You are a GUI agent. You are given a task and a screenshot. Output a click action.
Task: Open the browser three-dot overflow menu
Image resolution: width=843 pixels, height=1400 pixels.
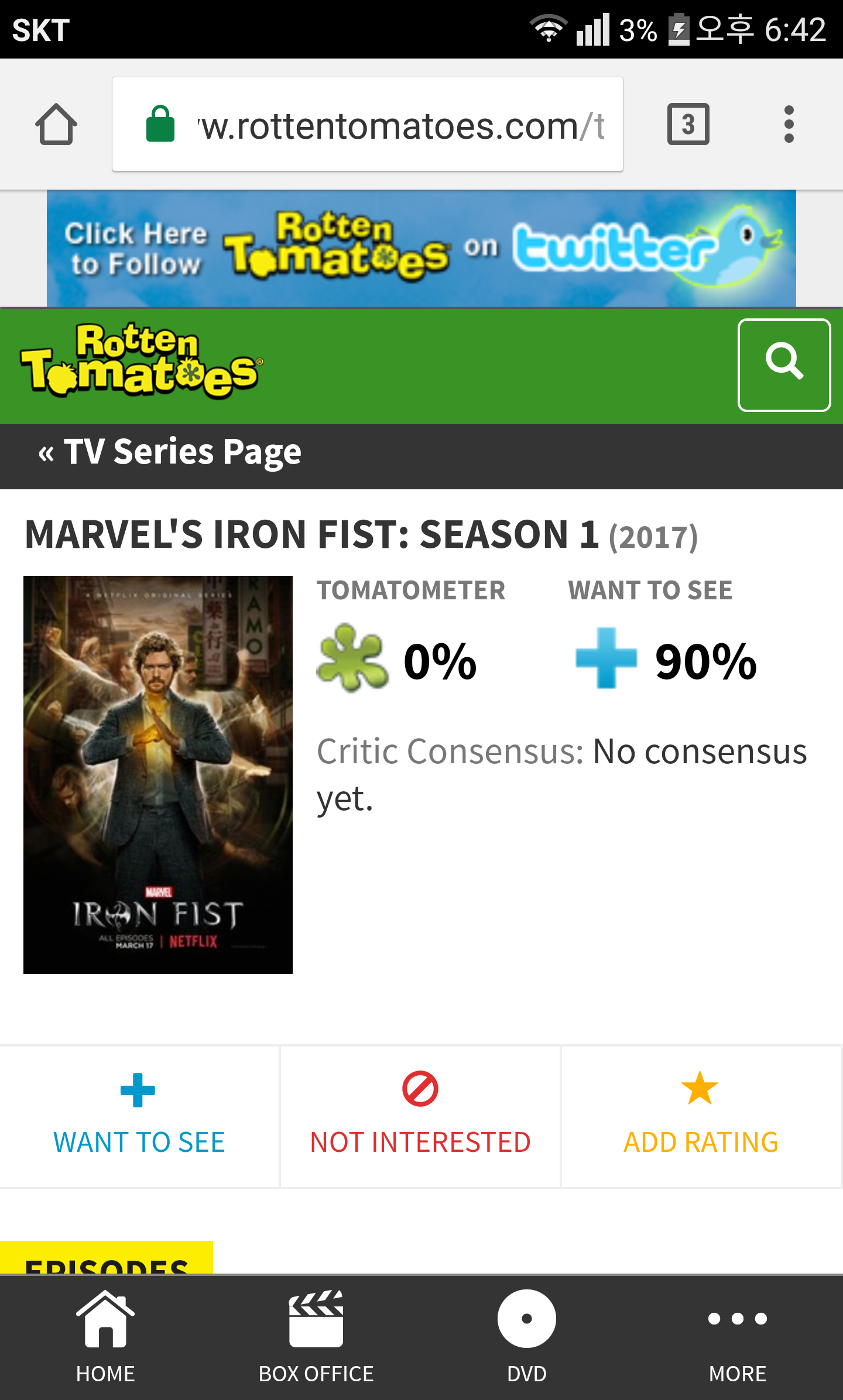789,124
